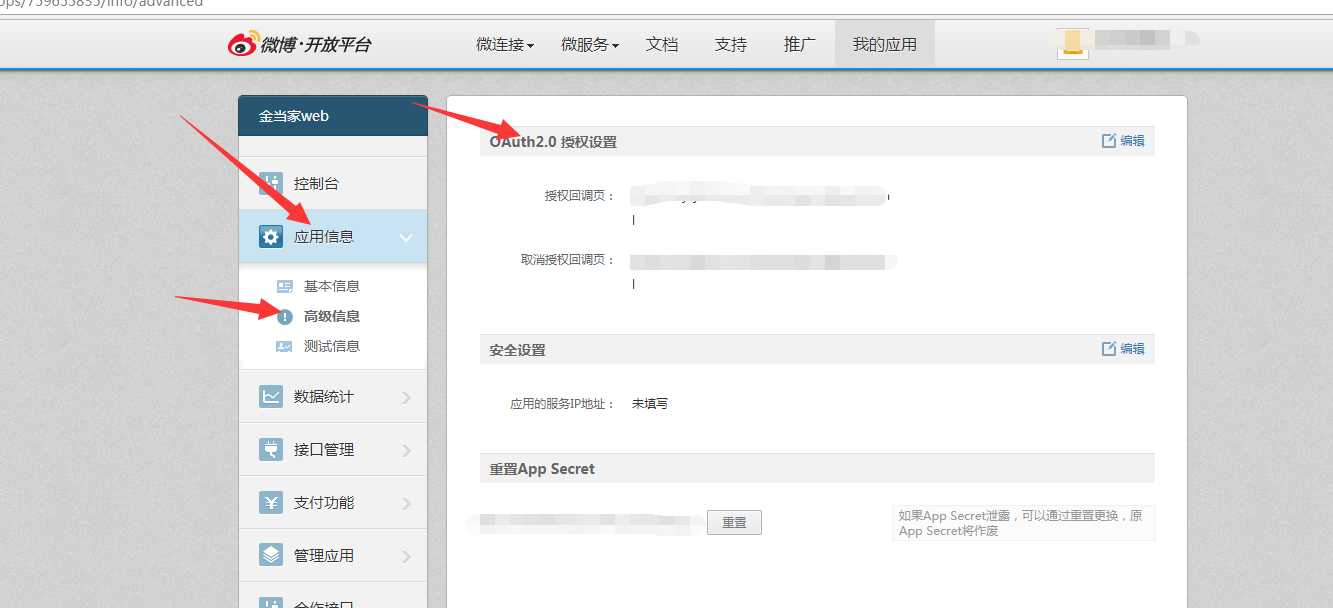Expand the 支付功能 section arrow

click(406, 503)
